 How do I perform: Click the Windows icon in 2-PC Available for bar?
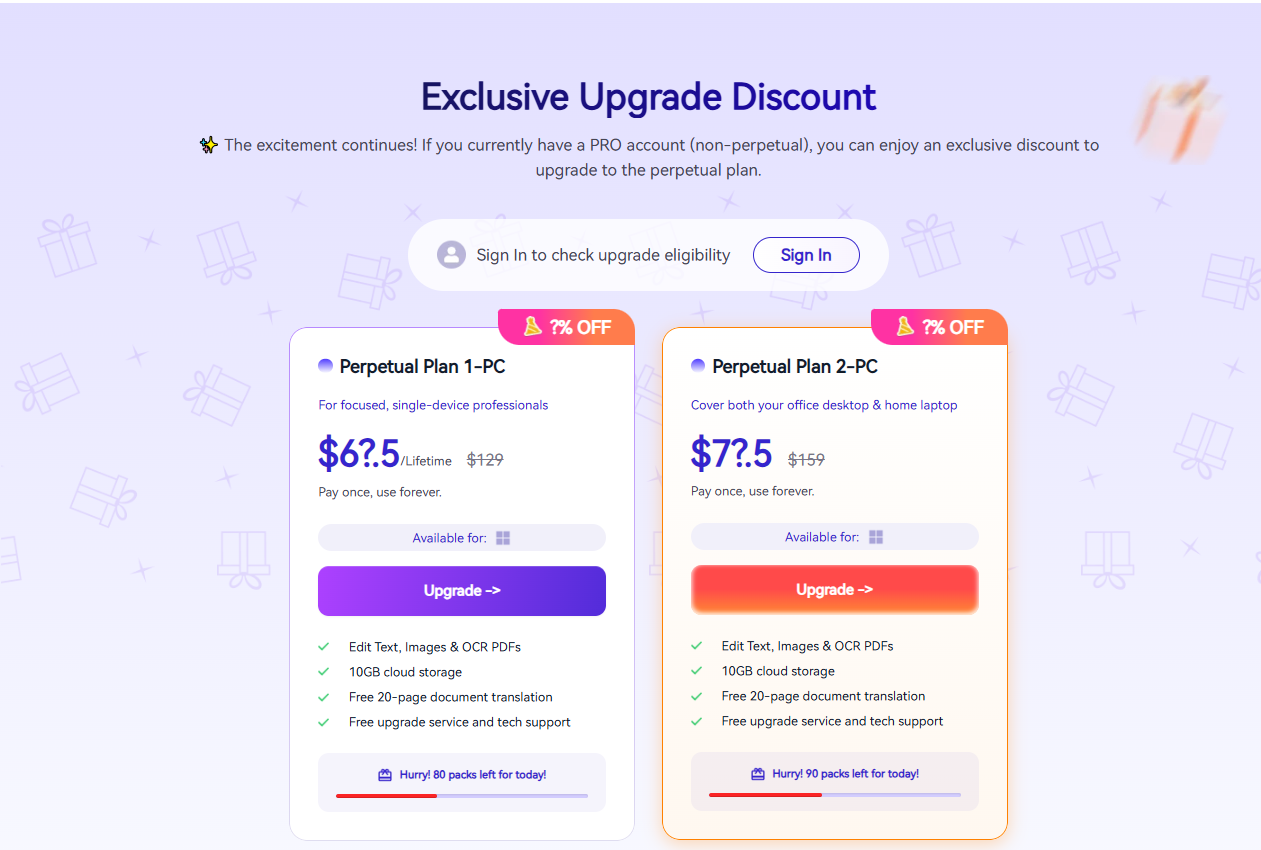click(x=876, y=537)
